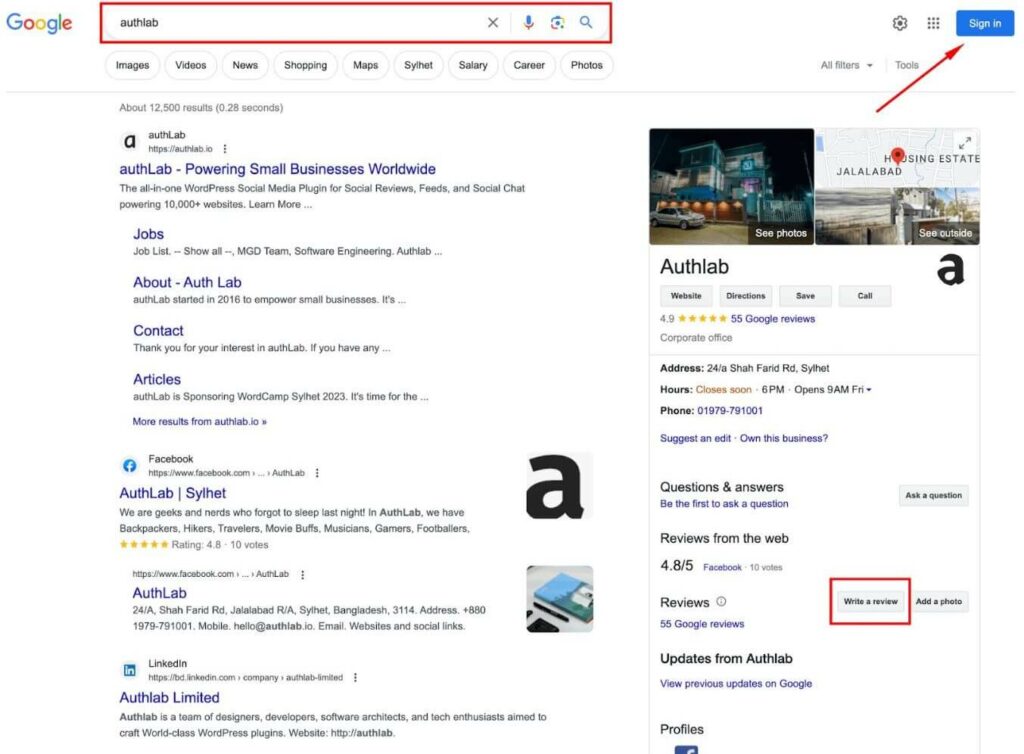Start voice search with microphone icon

[528, 23]
